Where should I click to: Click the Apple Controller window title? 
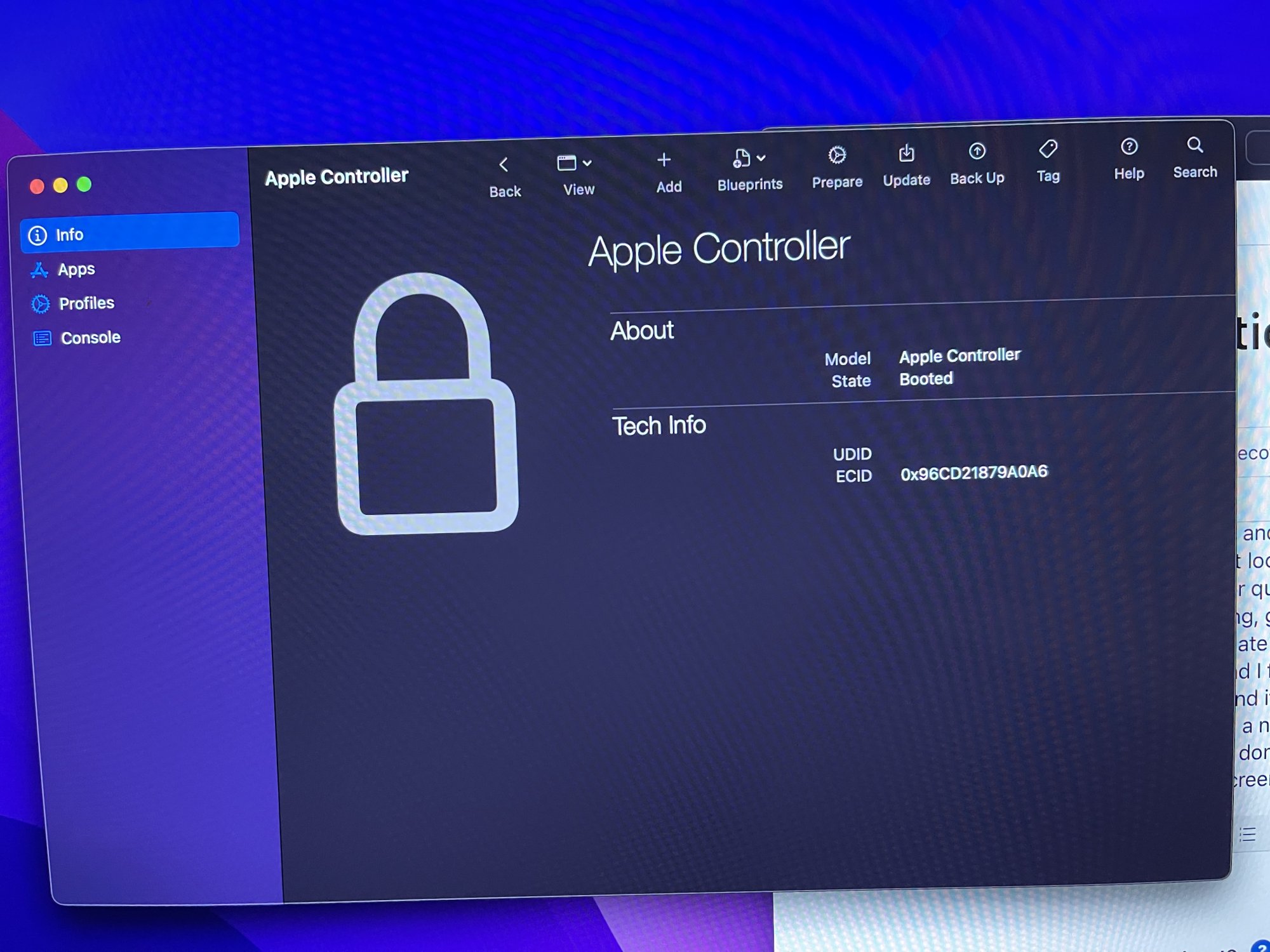pos(337,177)
